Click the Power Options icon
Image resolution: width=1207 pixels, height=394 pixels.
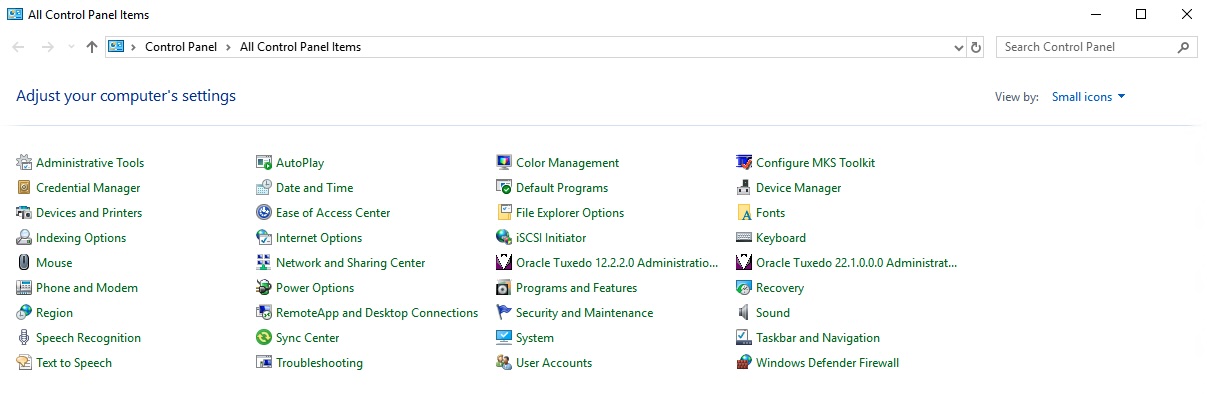264,288
